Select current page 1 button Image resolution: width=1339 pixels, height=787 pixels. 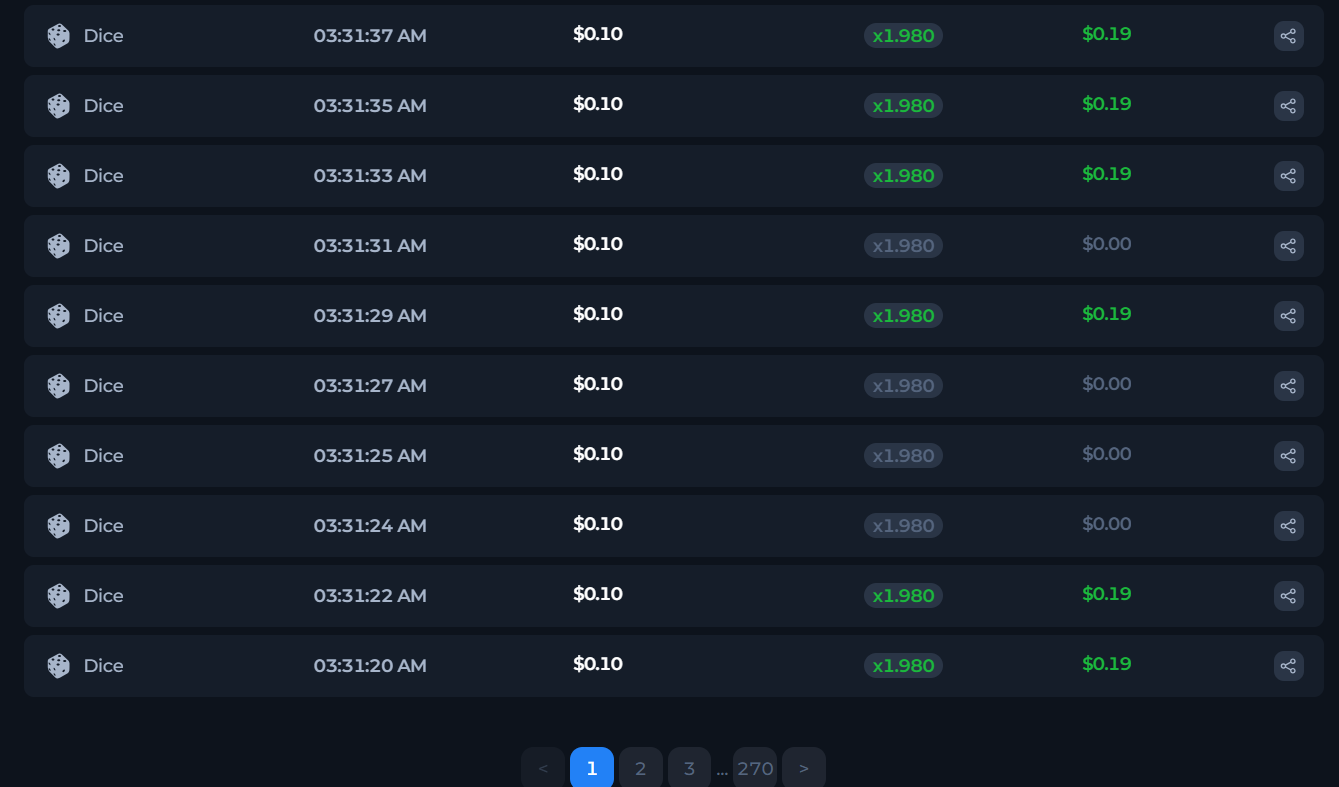point(592,768)
